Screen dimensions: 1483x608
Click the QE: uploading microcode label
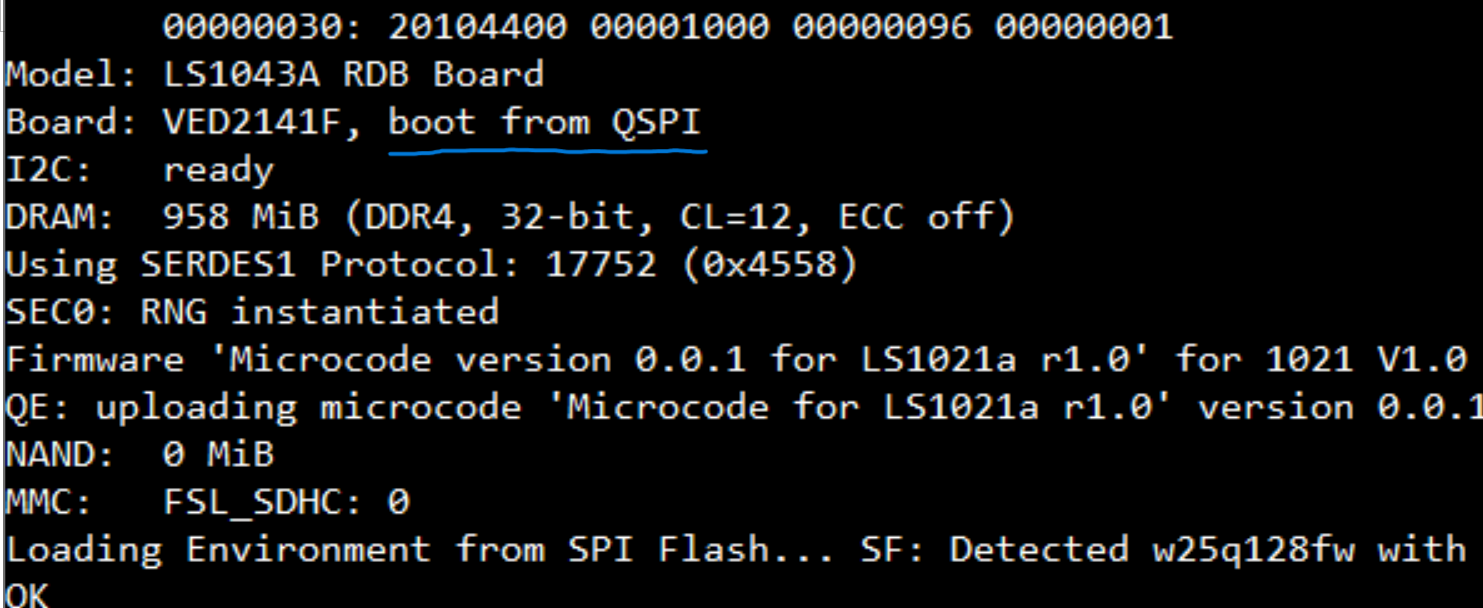coord(264,408)
